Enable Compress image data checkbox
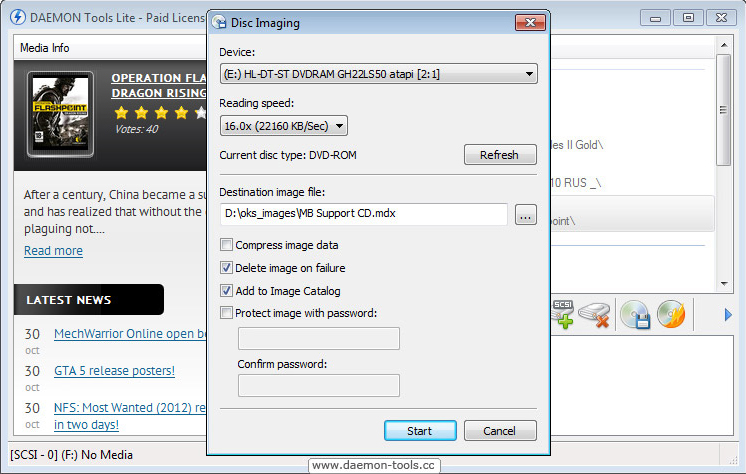The image size is (746, 474). pyautogui.click(x=226, y=245)
